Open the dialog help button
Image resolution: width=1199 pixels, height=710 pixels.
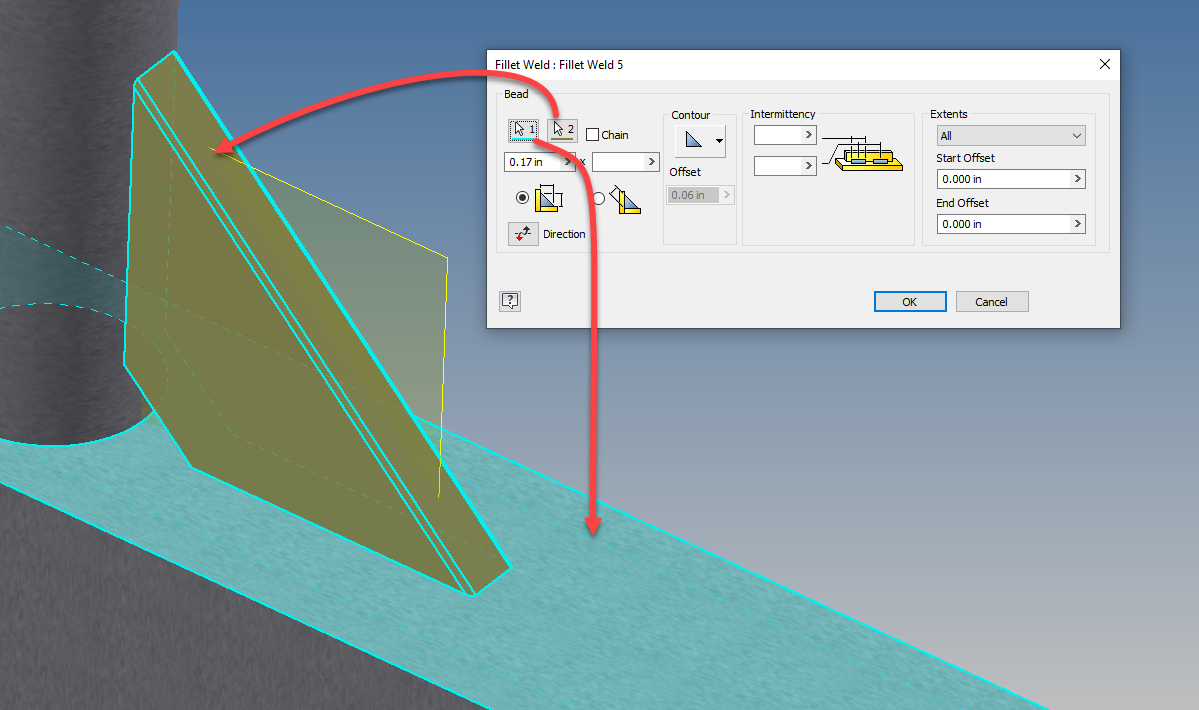[510, 301]
